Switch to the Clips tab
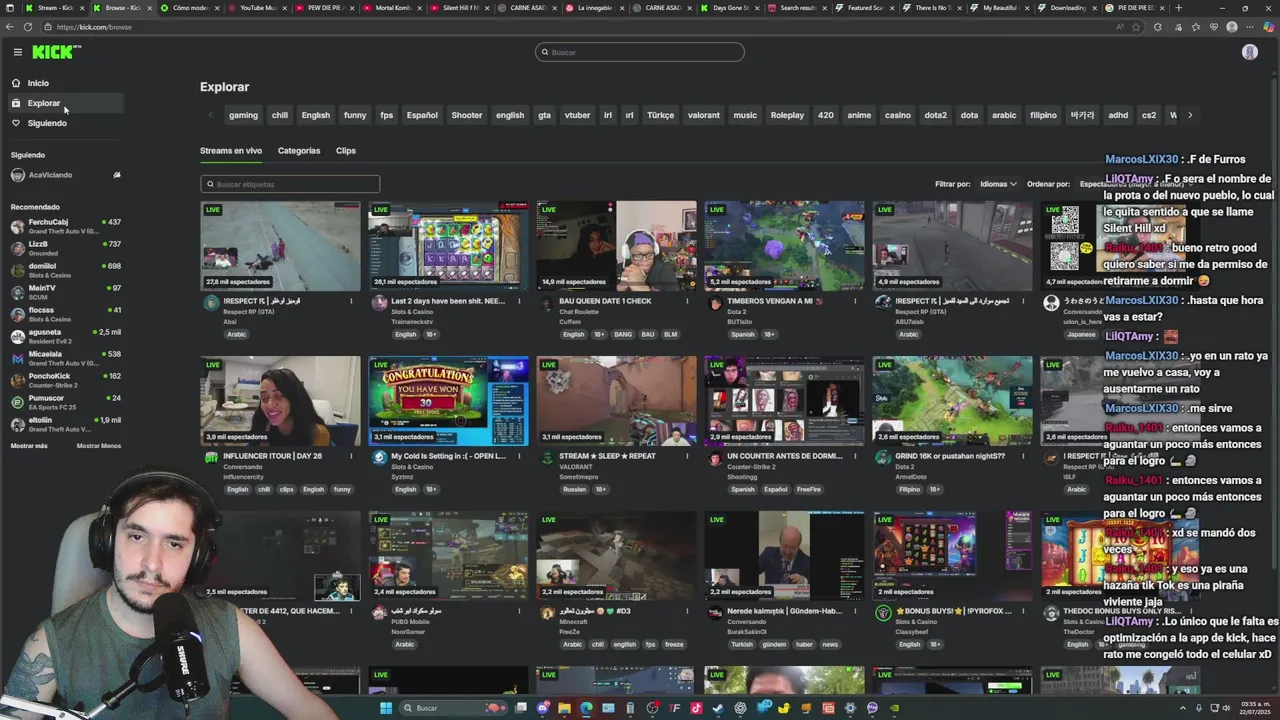Screen dimensions: 1280x720 (346, 151)
